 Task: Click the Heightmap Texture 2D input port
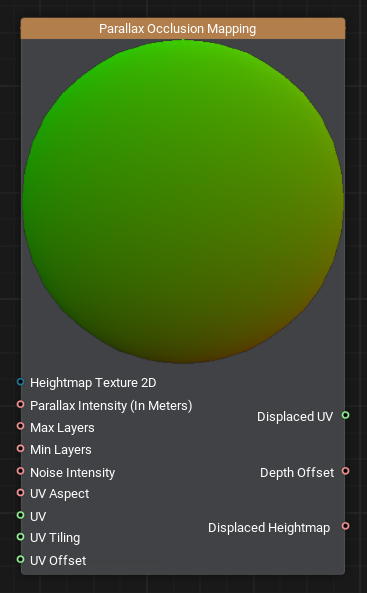click(x=20, y=382)
